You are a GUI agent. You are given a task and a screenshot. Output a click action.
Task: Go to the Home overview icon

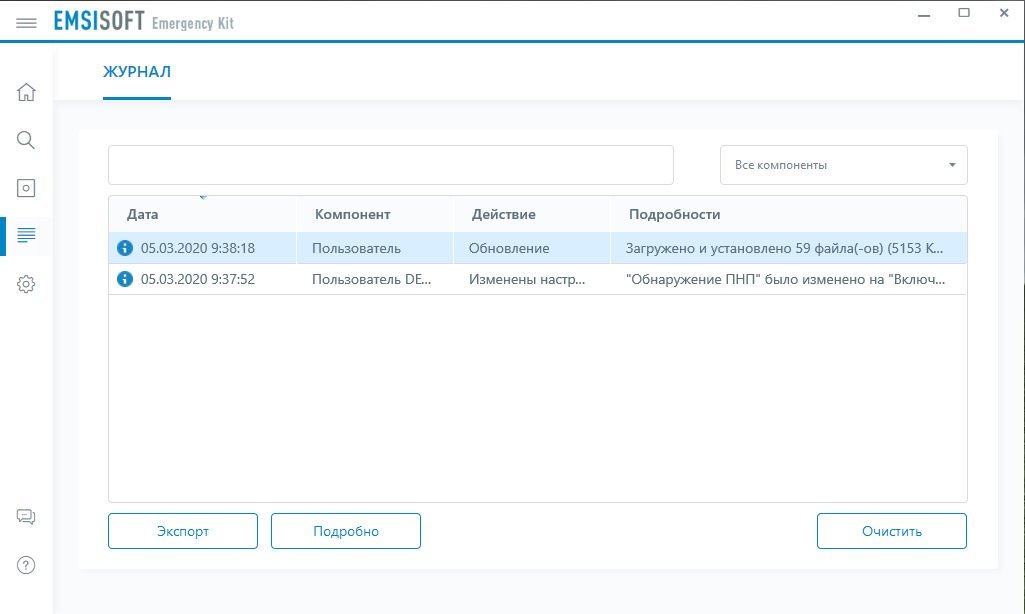(27, 93)
